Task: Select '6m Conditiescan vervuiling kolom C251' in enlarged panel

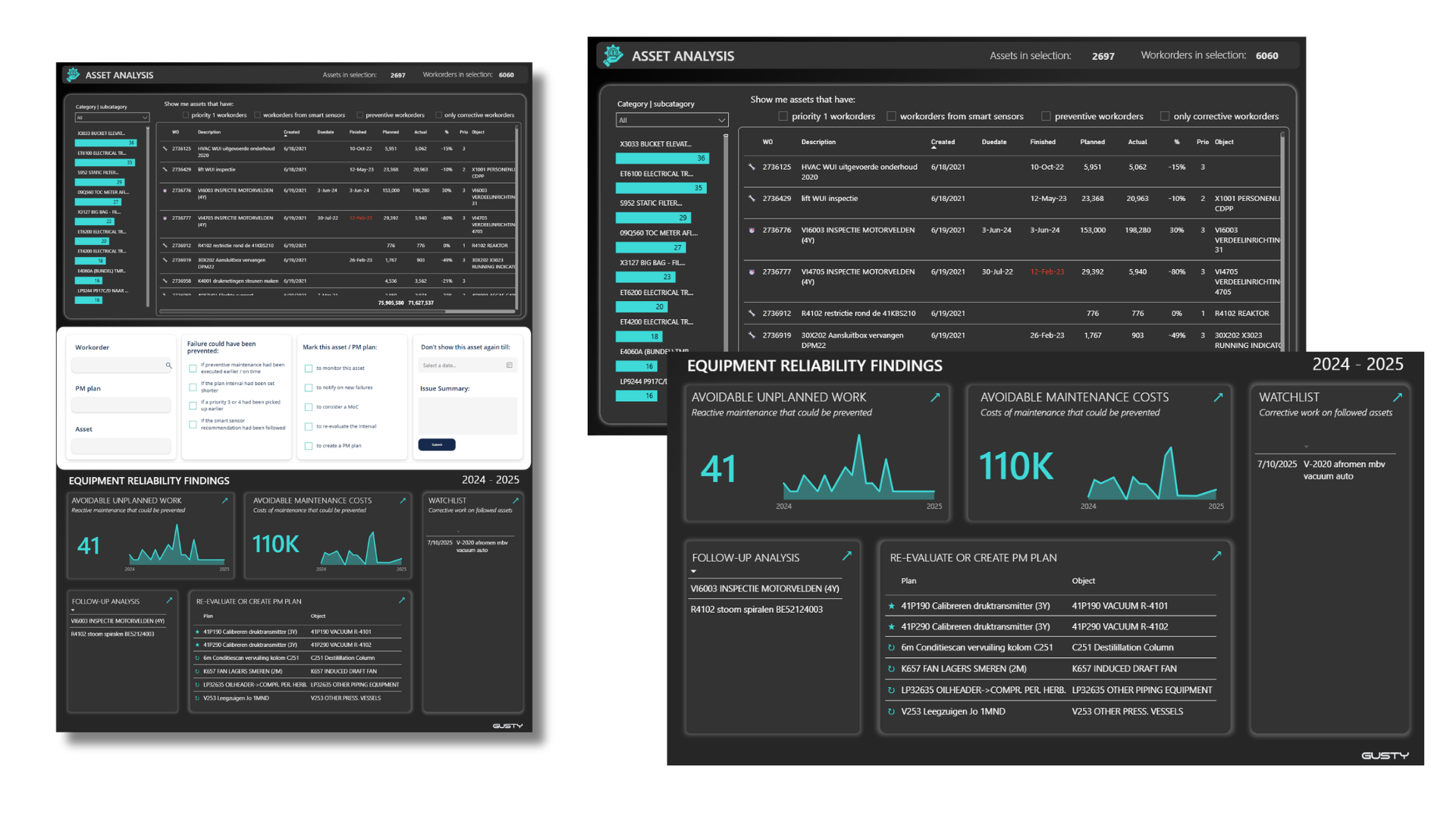Action: [977, 648]
